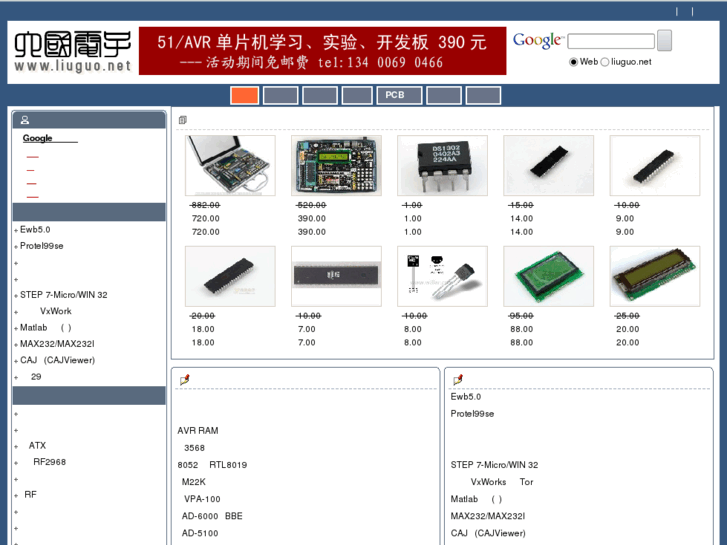
Task: Open the DS1302 chip product thumbnail
Action: pyautogui.click(x=442, y=165)
